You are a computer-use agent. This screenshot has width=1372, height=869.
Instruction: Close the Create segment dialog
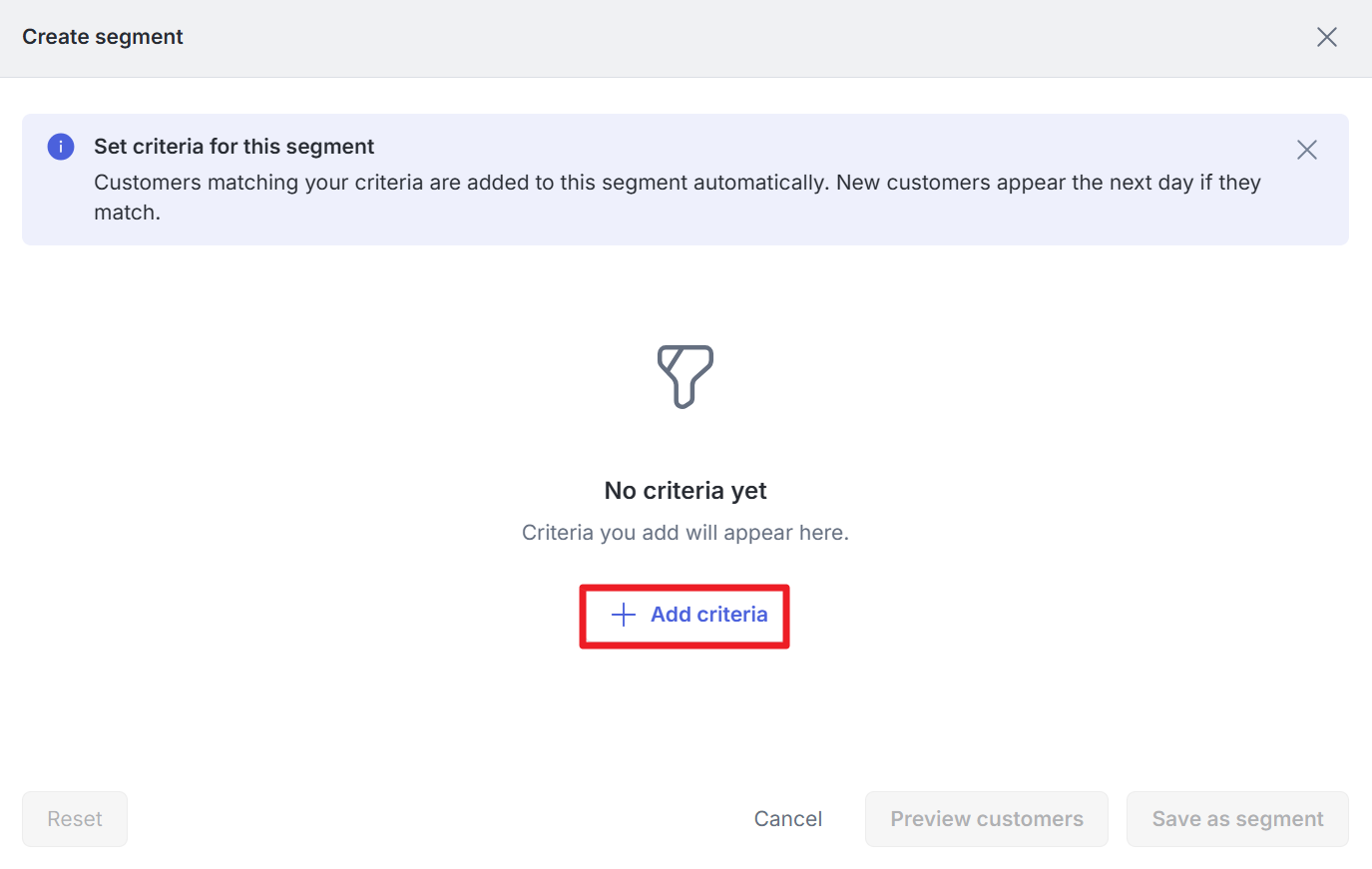pos(1326,37)
